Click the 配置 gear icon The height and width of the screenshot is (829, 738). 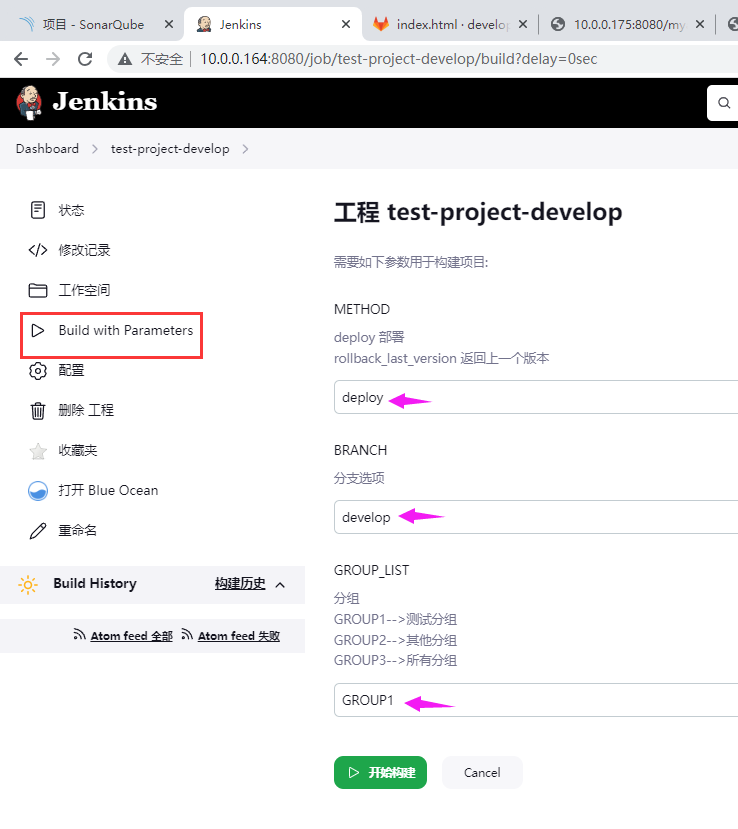[38, 371]
